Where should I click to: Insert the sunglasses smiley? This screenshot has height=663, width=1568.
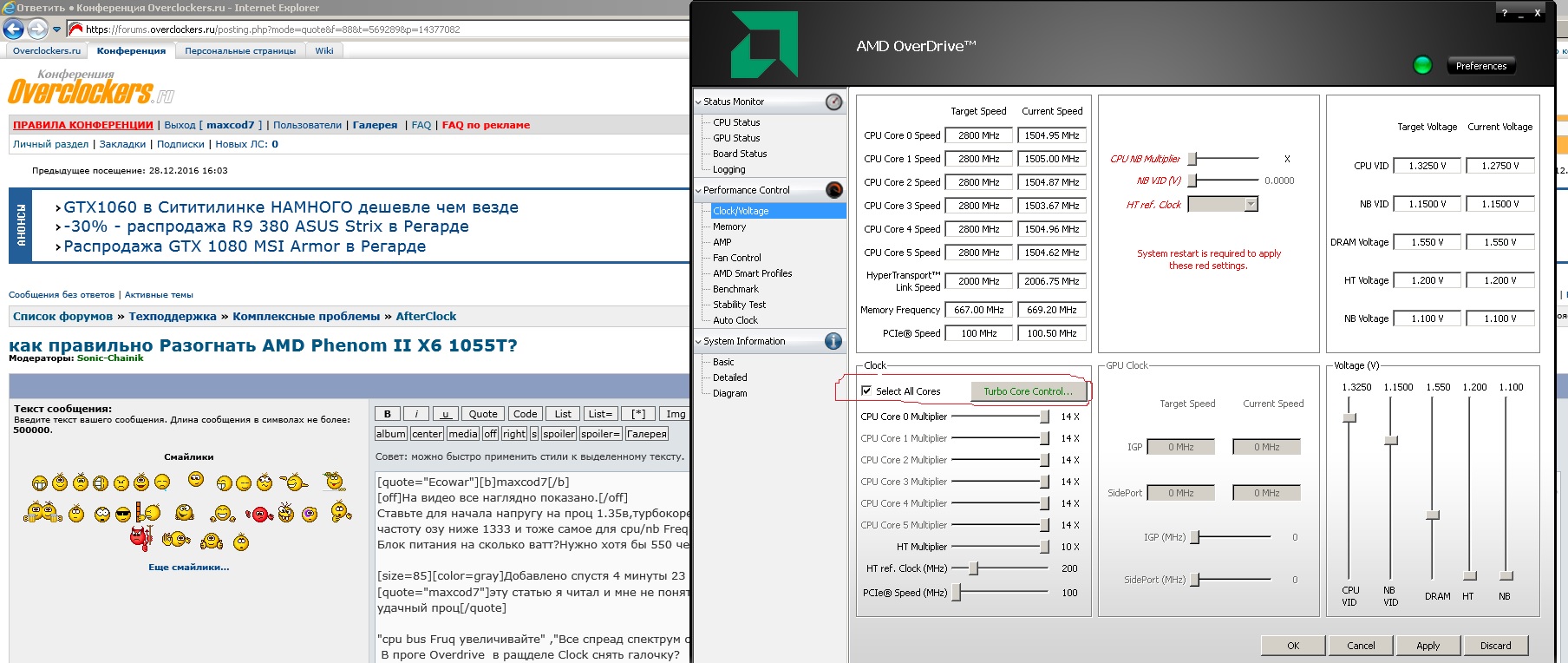(x=122, y=515)
